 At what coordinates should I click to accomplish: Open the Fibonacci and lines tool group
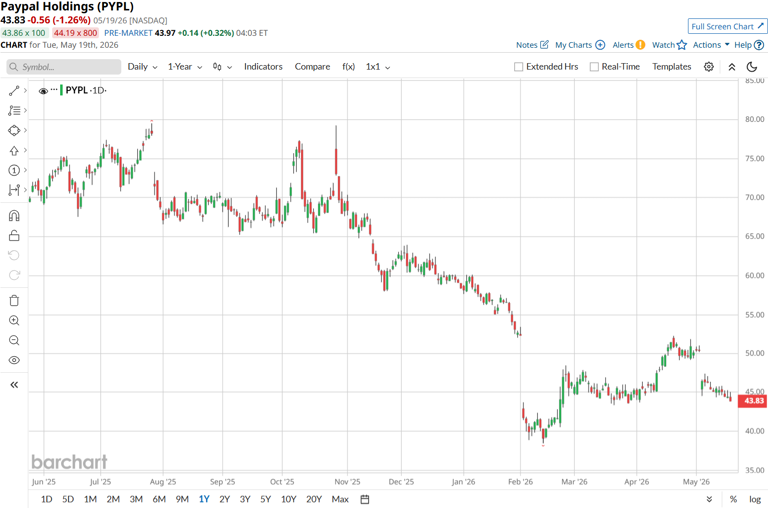14,111
